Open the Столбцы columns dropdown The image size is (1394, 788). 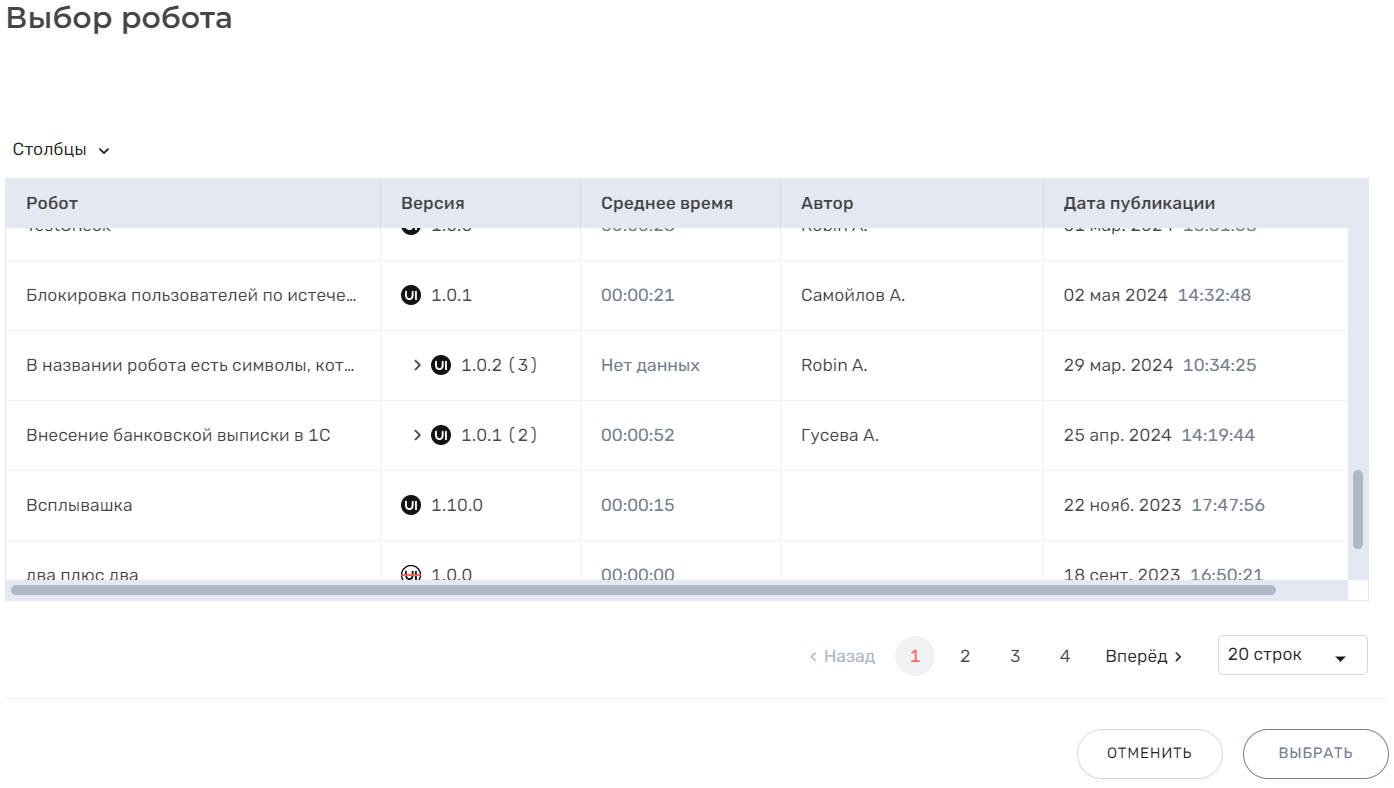[x=61, y=150]
